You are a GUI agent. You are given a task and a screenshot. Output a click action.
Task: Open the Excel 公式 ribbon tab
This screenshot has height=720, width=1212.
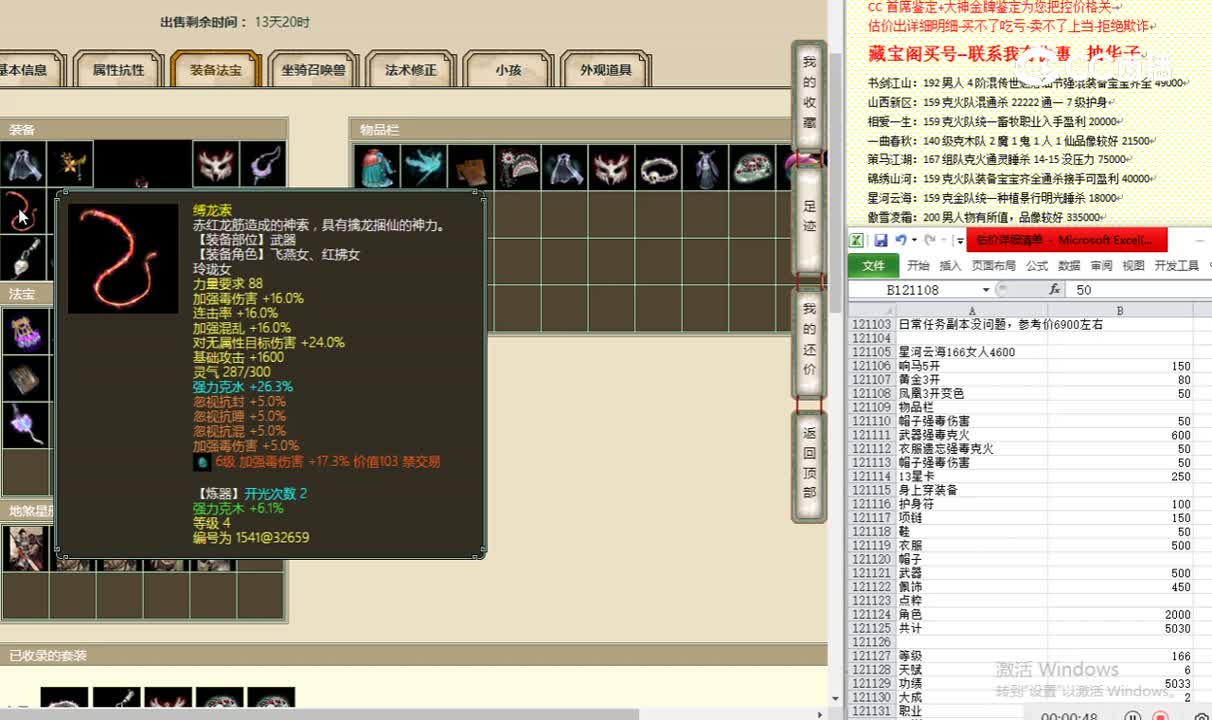1037,266
